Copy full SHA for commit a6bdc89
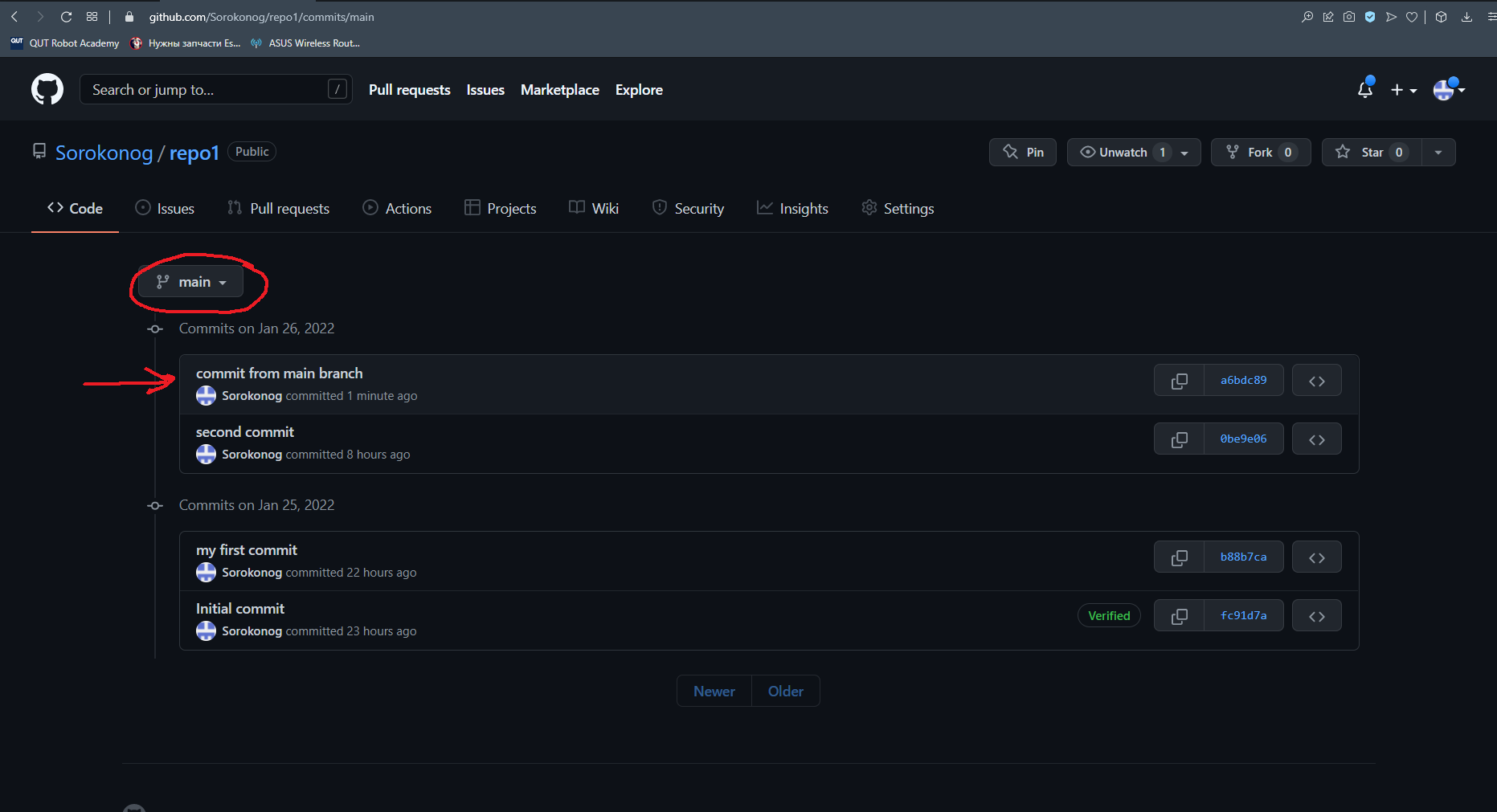Image resolution: width=1497 pixels, height=812 pixels. click(x=1179, y=381)
